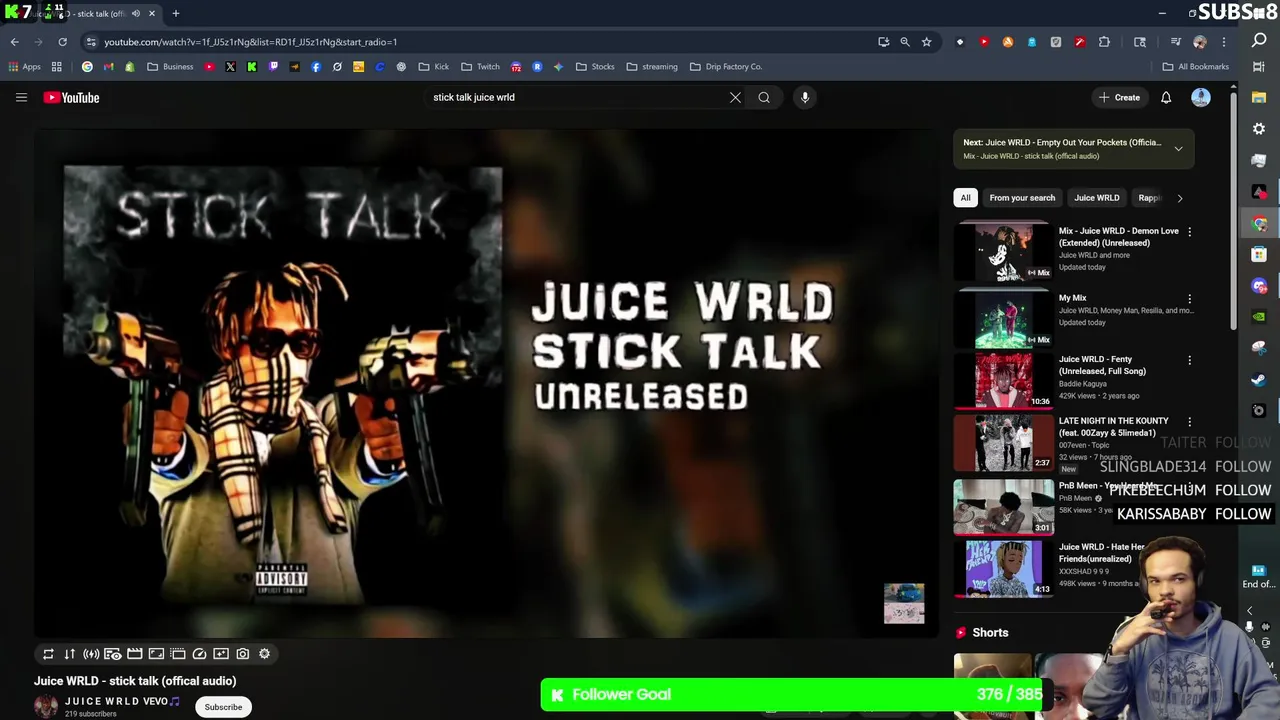Click the YouTube search magnifier button
Viewport: 1280px width, 720px height.
click(764, 97)
